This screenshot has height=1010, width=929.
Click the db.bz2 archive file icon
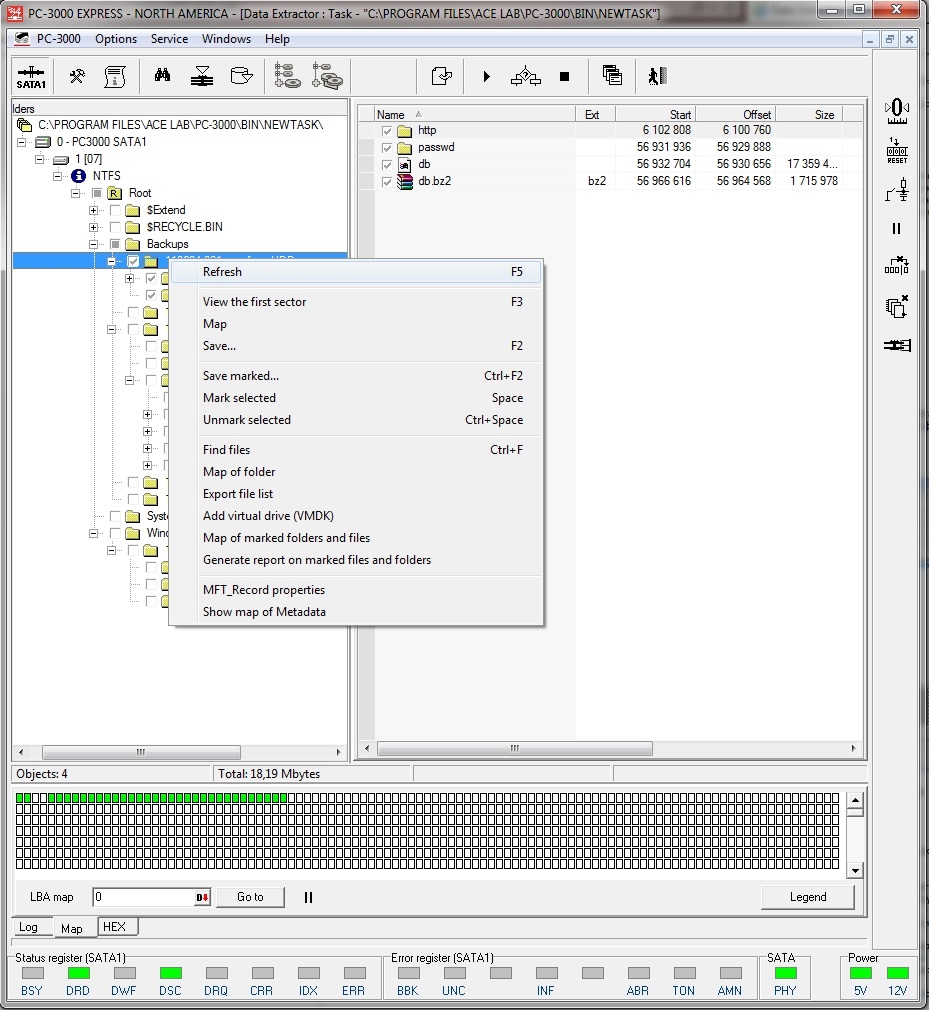(405, 182)
